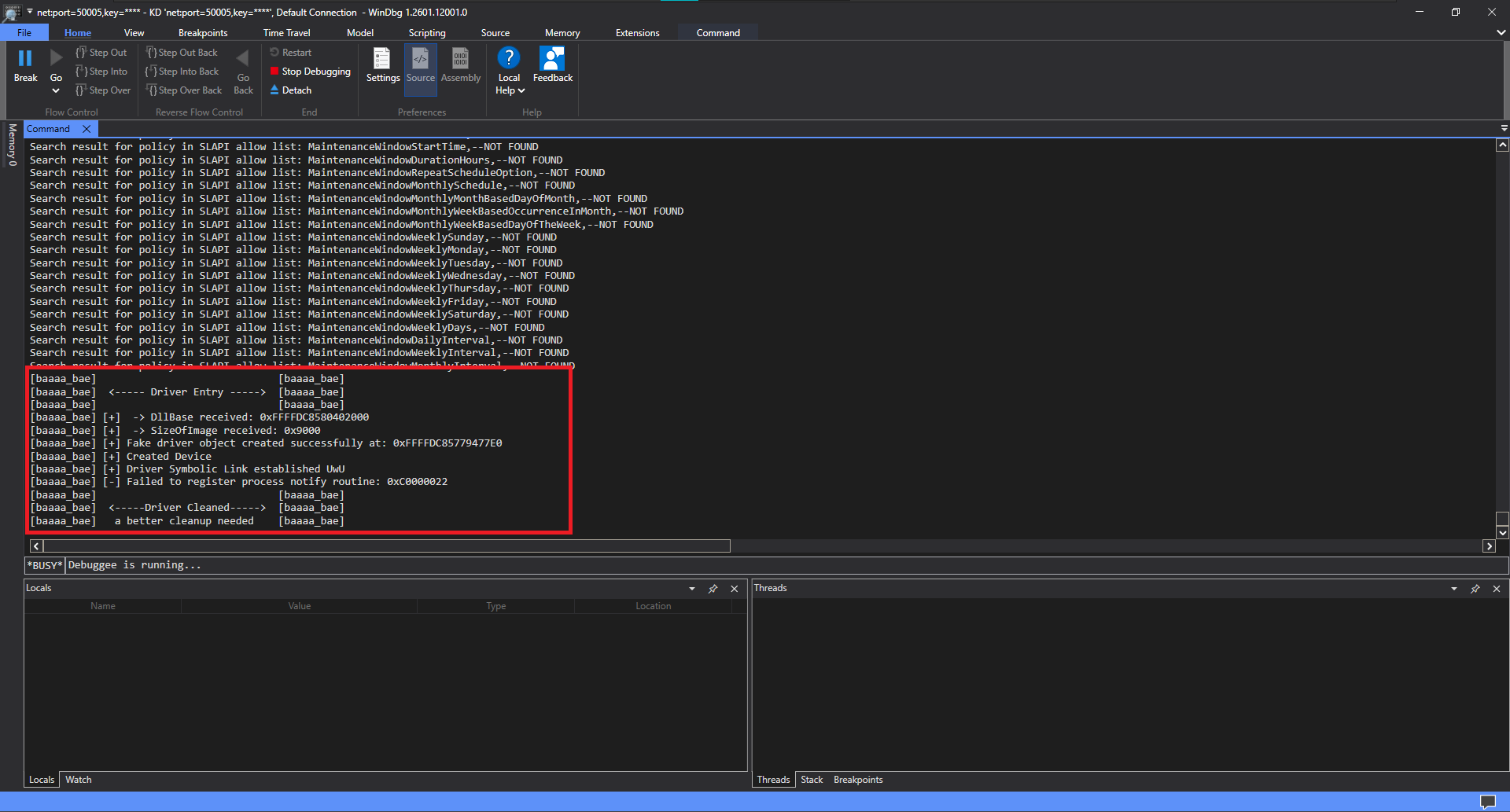Expand the Local Help dropdown
Screen dimensions: 1510x812
pos(521,90)
